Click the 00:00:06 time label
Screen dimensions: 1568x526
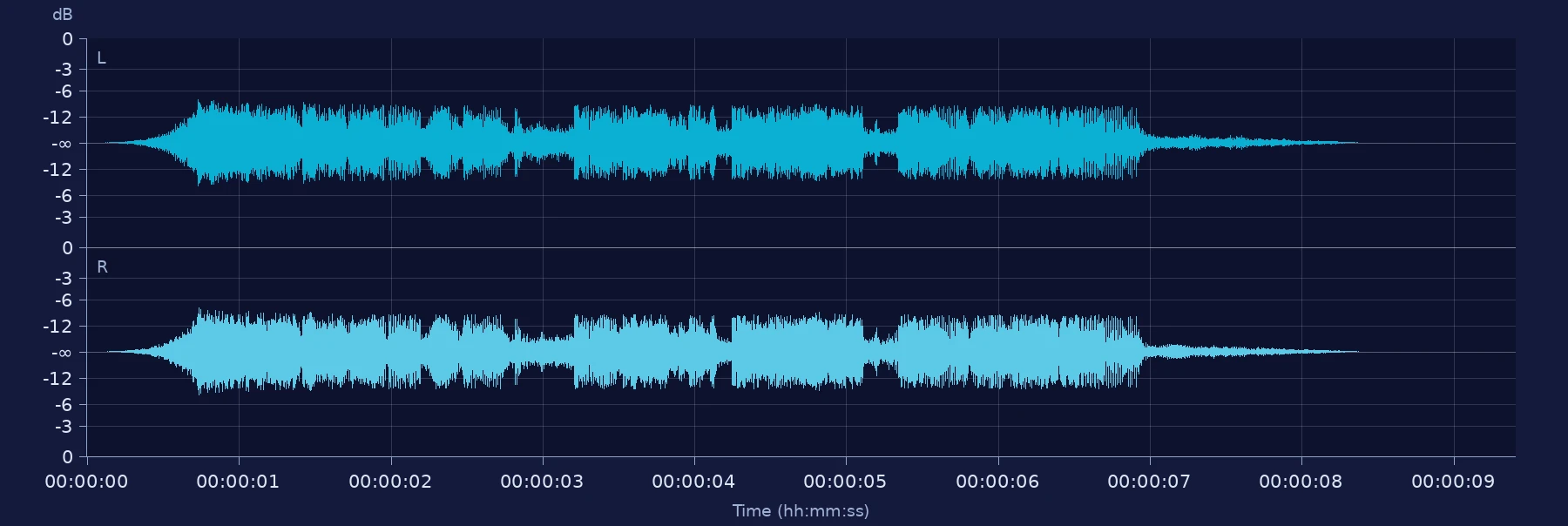[x=997, y=482]
